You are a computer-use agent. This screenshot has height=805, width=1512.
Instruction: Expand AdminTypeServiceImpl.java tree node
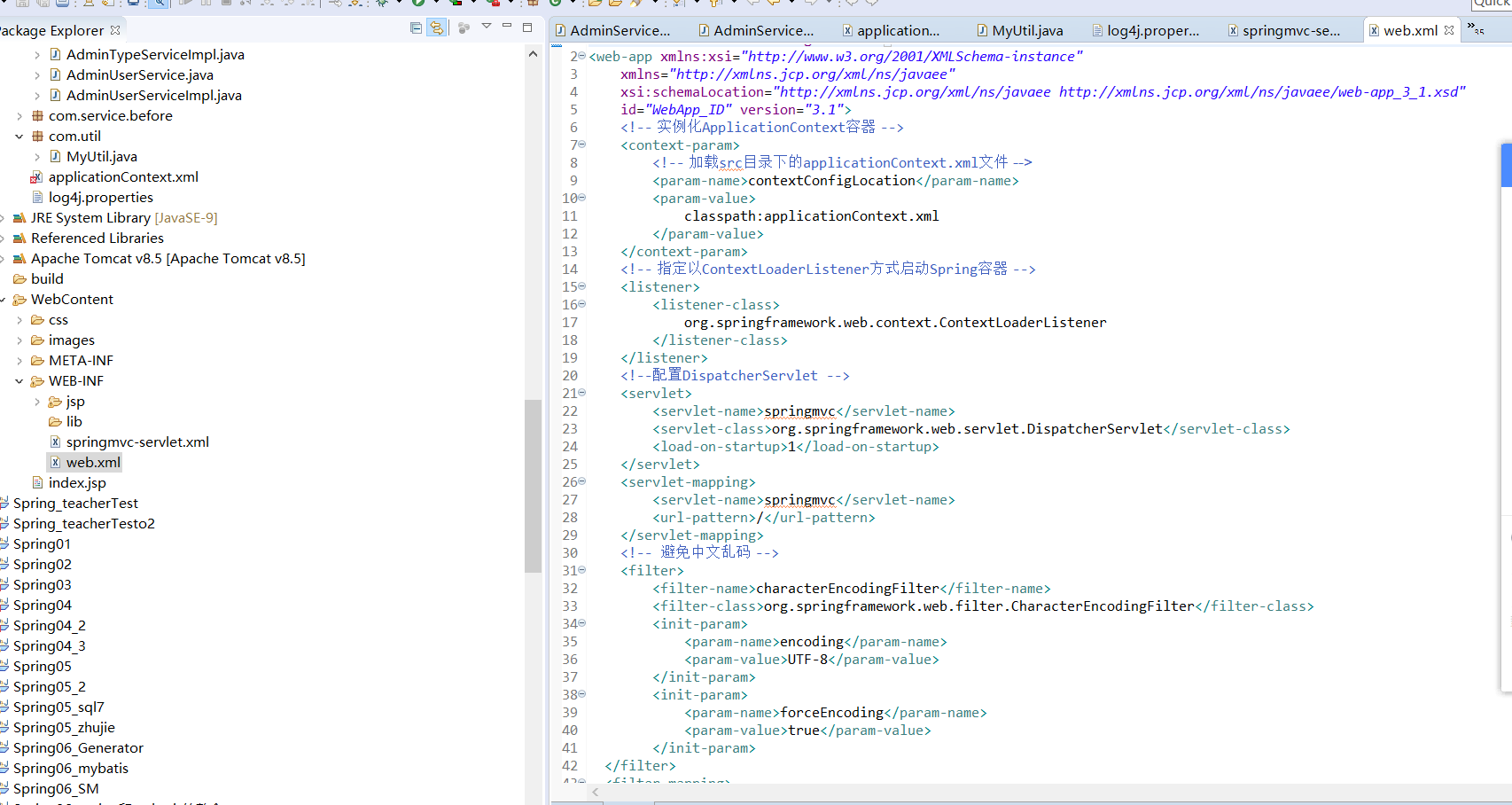pos(37,55)
